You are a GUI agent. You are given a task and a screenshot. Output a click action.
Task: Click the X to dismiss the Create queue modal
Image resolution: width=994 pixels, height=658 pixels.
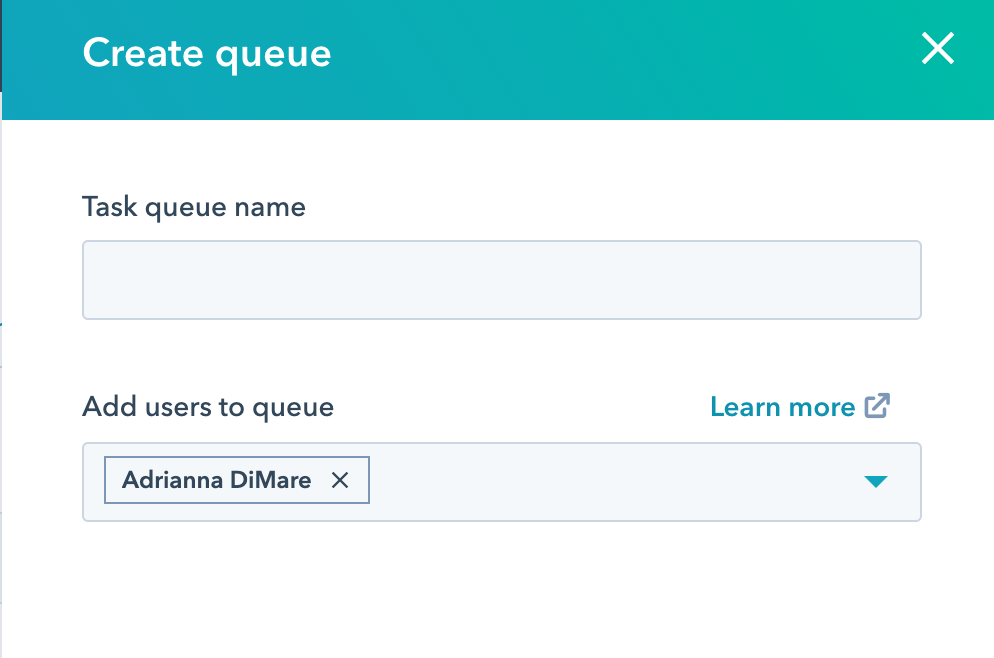937,48
